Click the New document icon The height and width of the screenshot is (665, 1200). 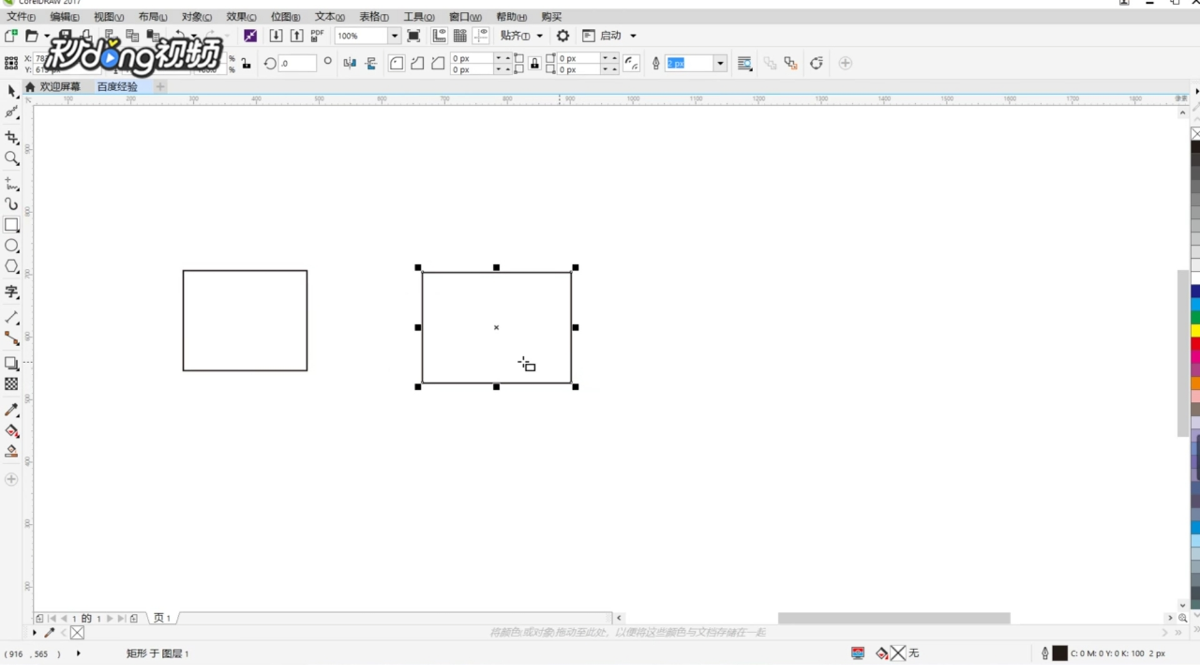11,35
